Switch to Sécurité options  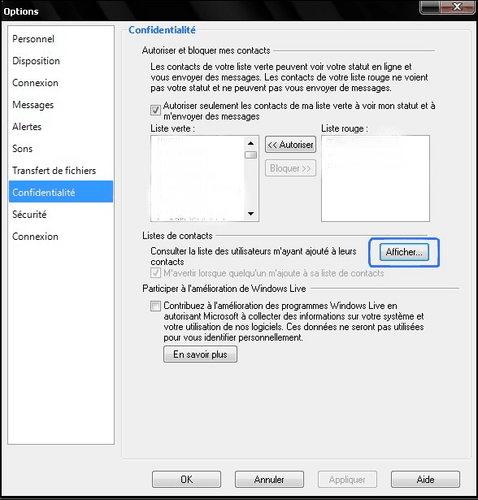[29, 214]
